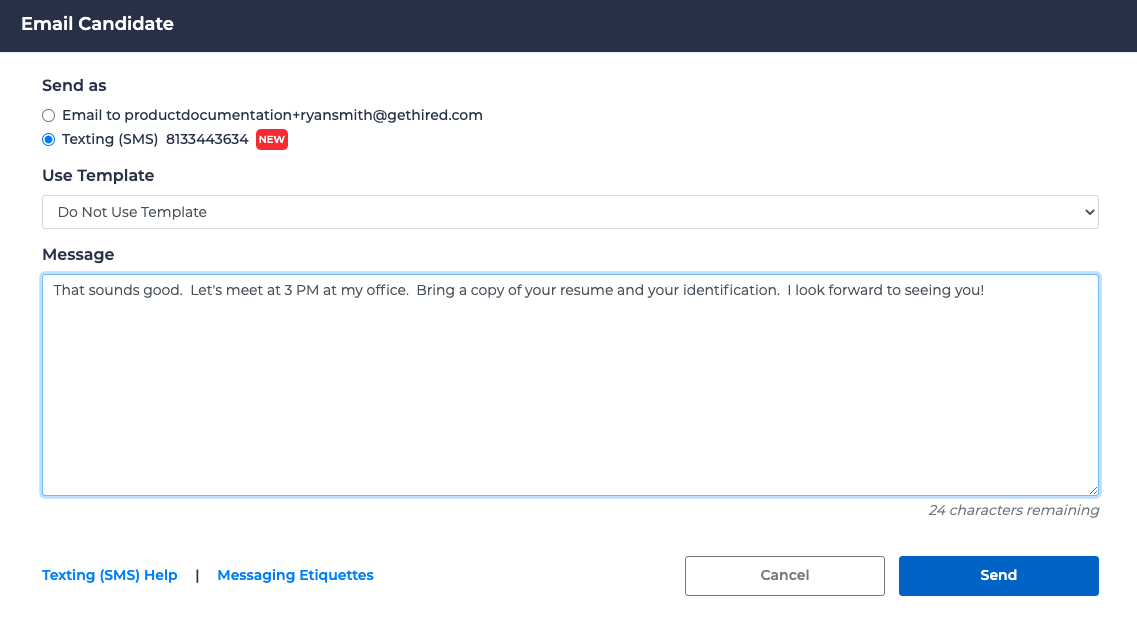The height and width of the screenshot is (627, 1137).
Task: Select the Email radio button
Action: click(x=48, y=115)
